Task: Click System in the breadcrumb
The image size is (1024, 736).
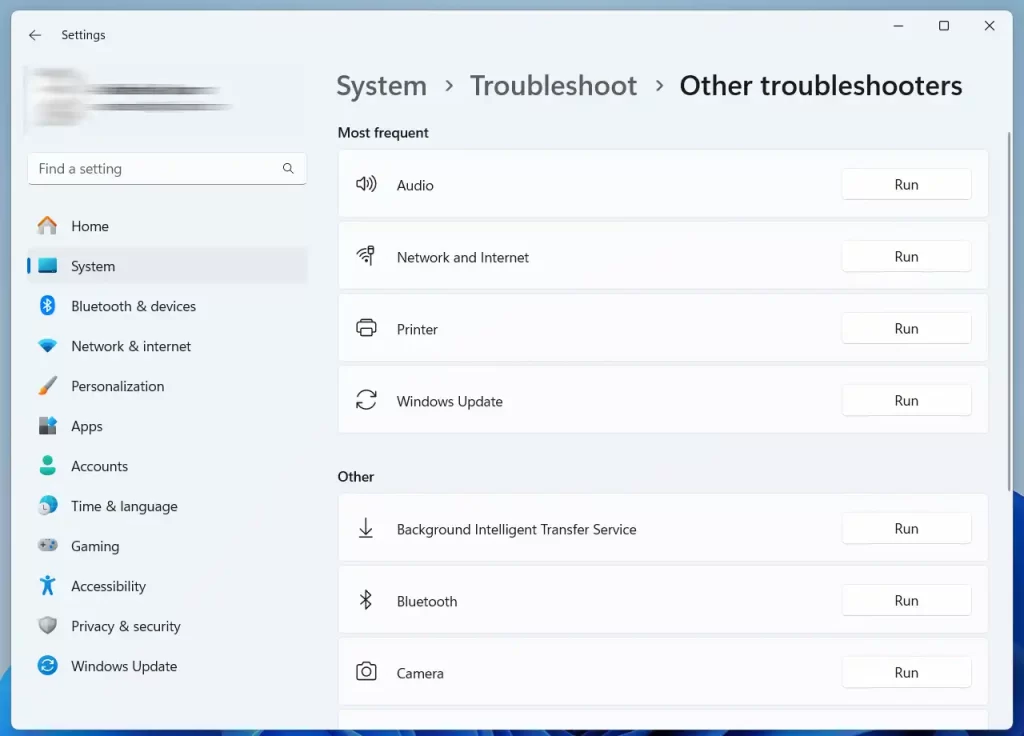Action: 381,86
